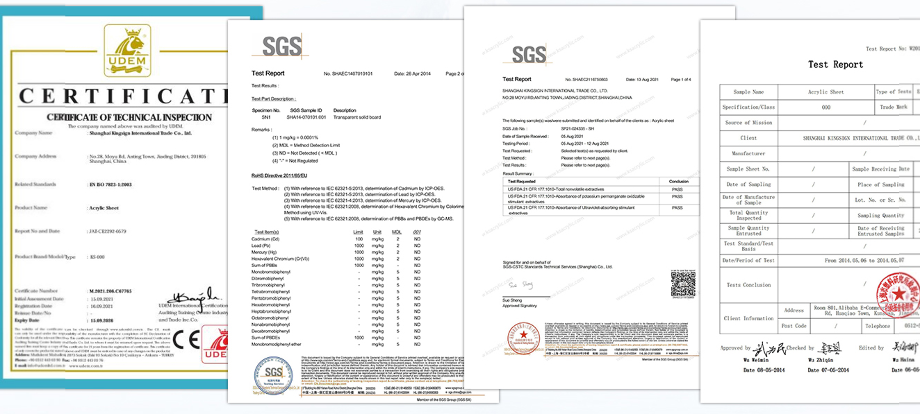This screenshot has height=414, width=920.
Task: Click the large 'Test Report' title on the rightmost document
Action: point(836,65)
